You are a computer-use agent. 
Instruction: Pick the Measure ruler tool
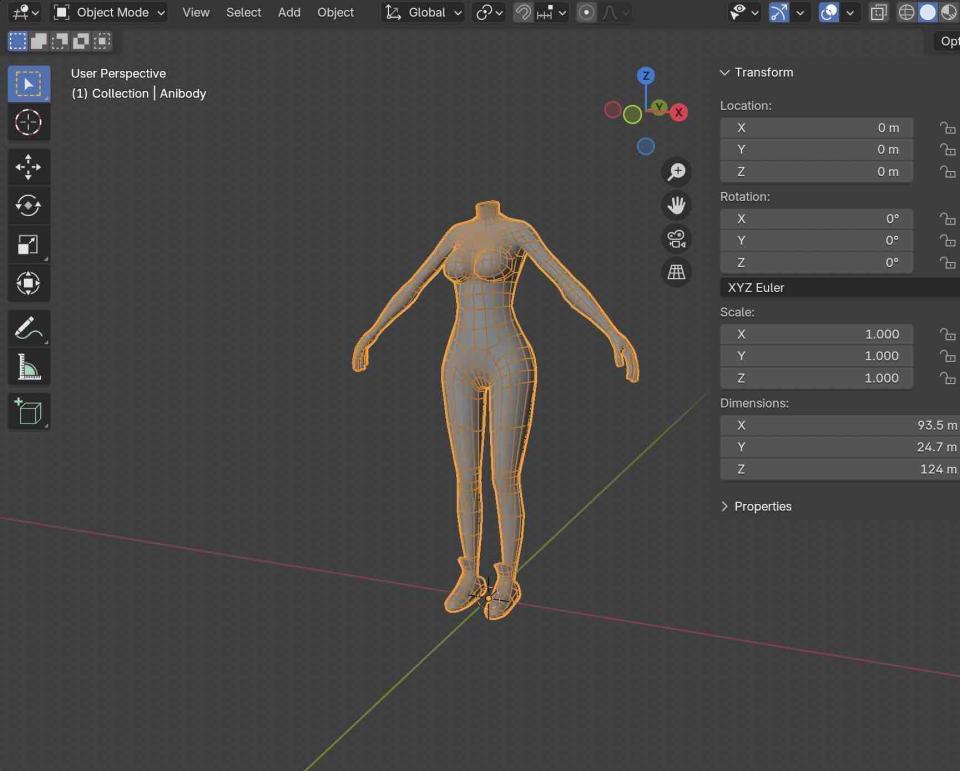click(28, 367)
